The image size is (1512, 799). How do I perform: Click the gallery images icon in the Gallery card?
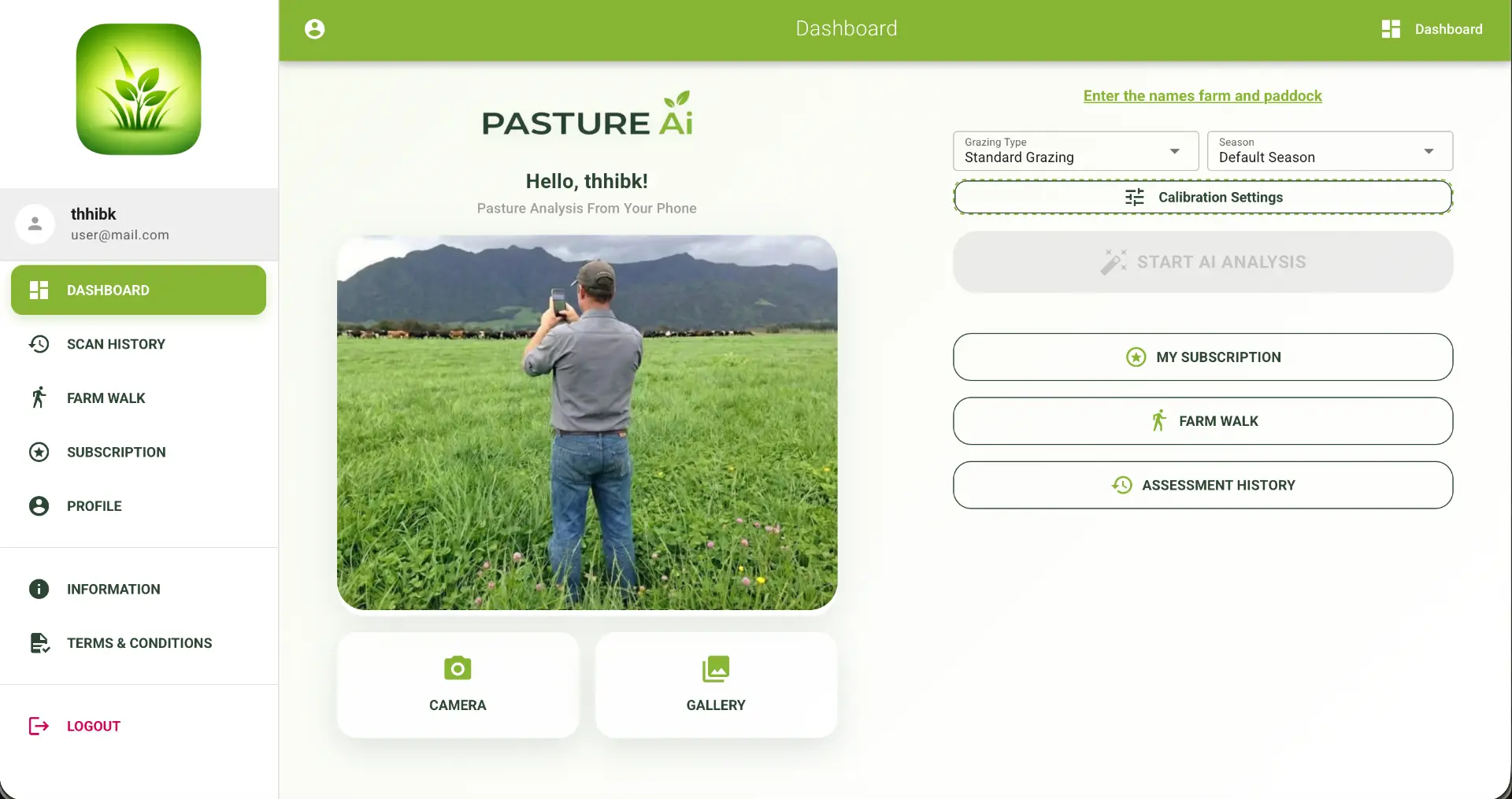tap(716, 669)
